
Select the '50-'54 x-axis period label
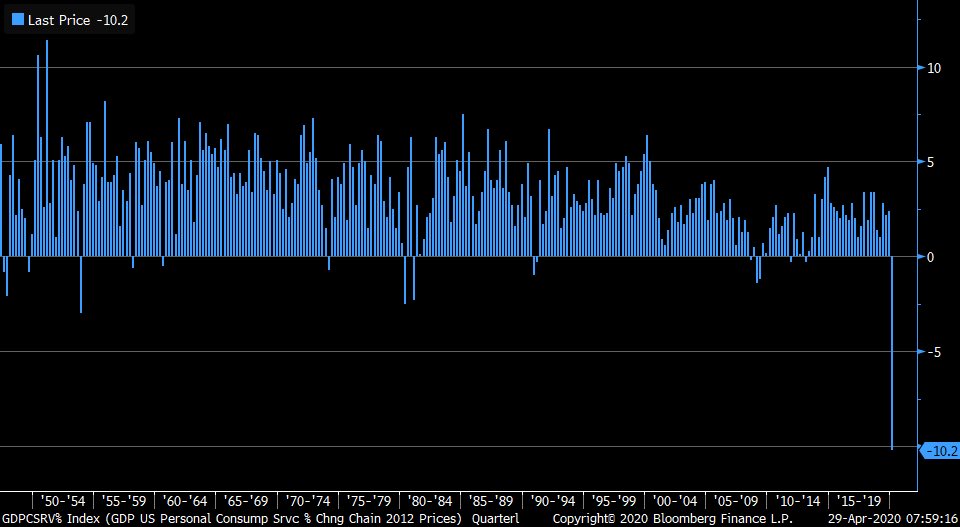coord(62,501)
